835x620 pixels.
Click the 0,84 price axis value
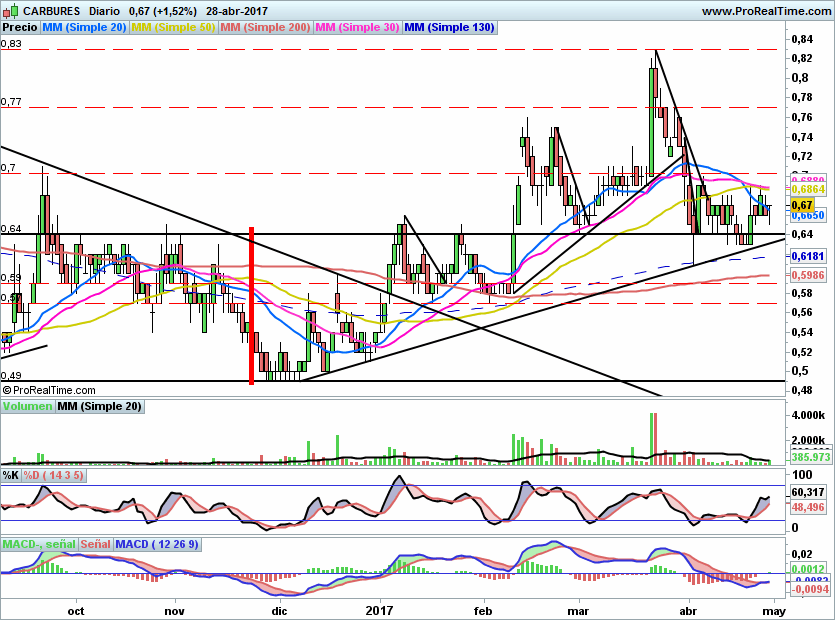[x=802, y=39]
